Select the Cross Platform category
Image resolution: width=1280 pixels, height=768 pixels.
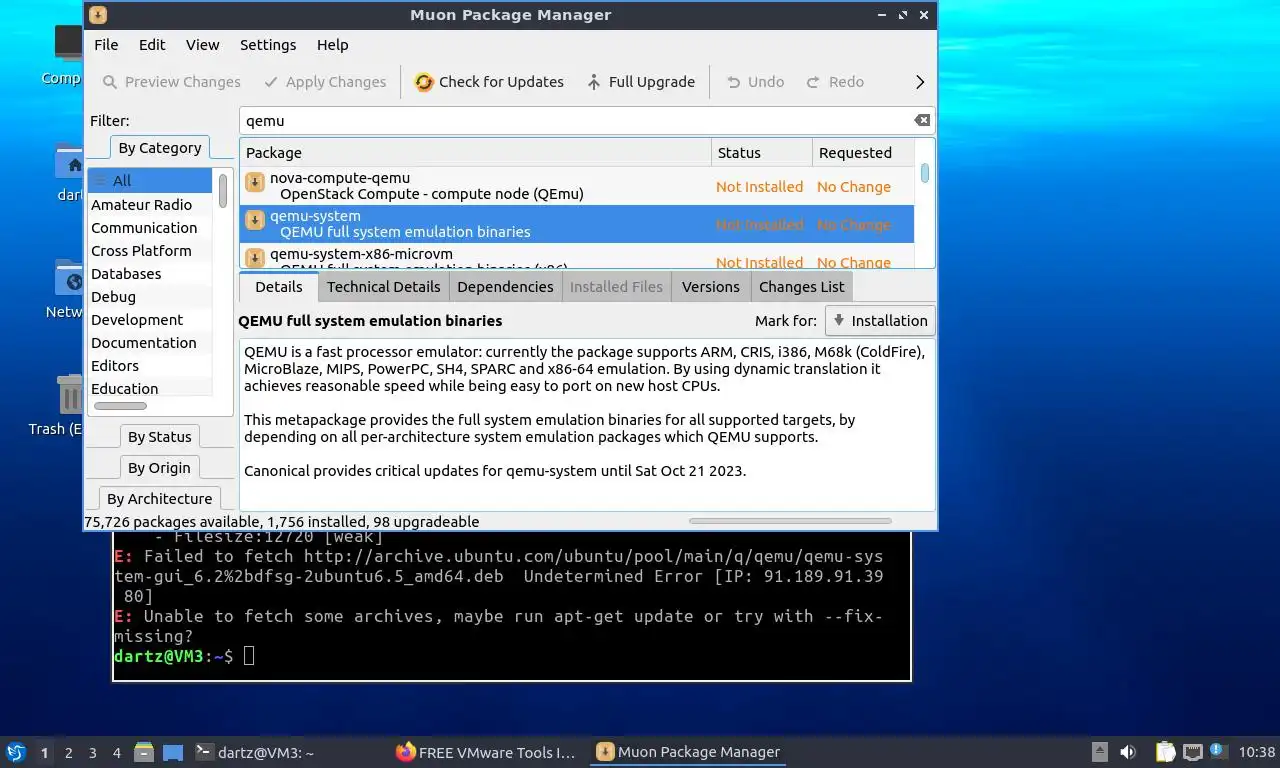click(x=150, y=251)
